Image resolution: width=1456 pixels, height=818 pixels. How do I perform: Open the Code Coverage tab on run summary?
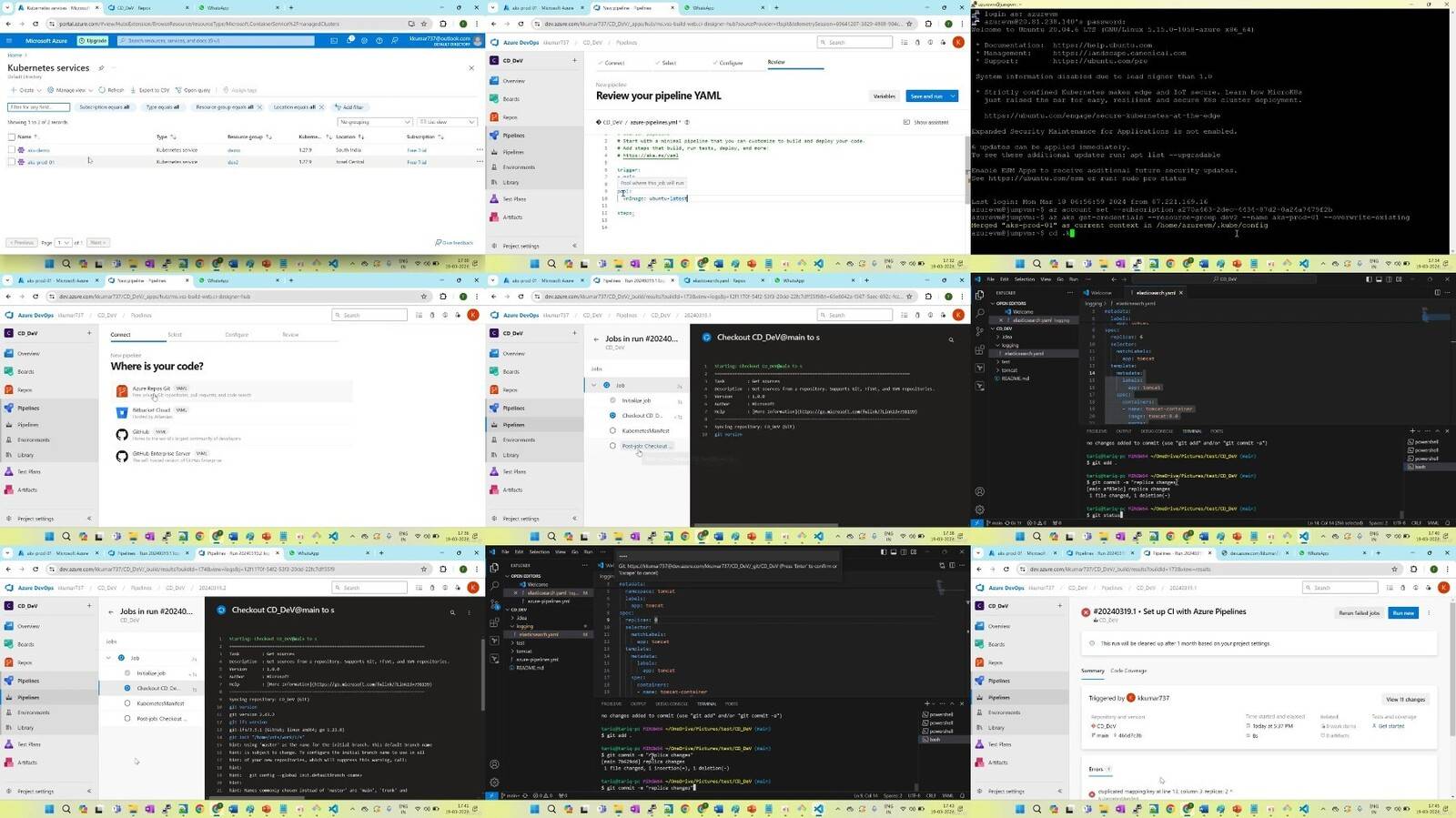[1128, 671]
